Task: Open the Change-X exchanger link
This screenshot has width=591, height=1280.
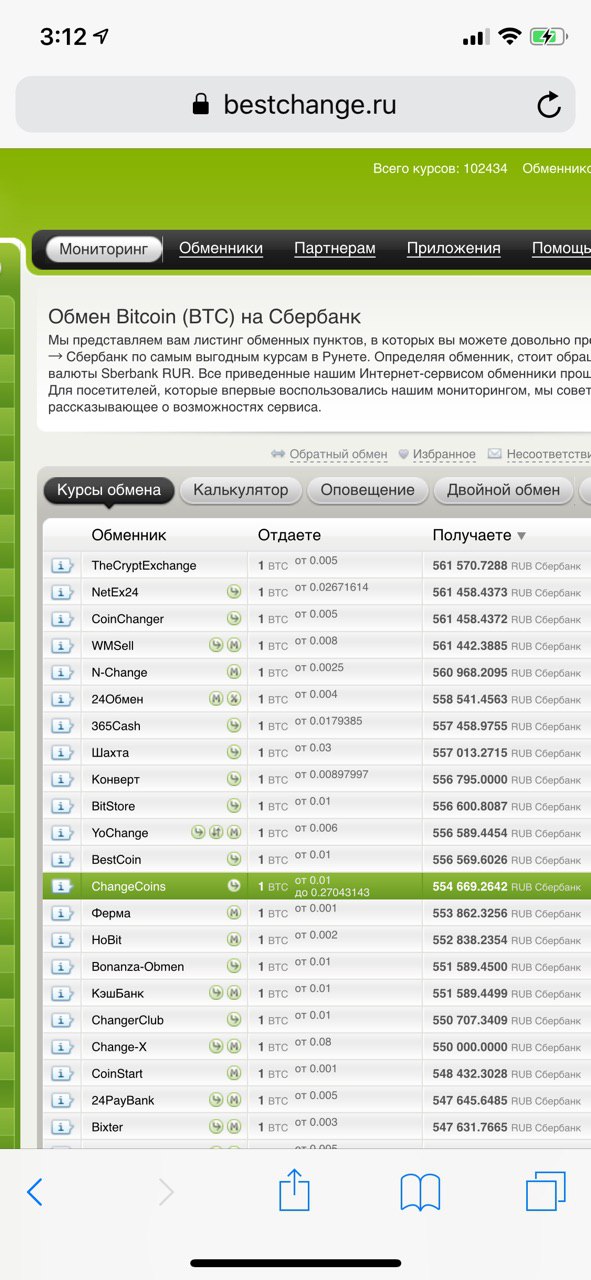Action: point(119,1047)
